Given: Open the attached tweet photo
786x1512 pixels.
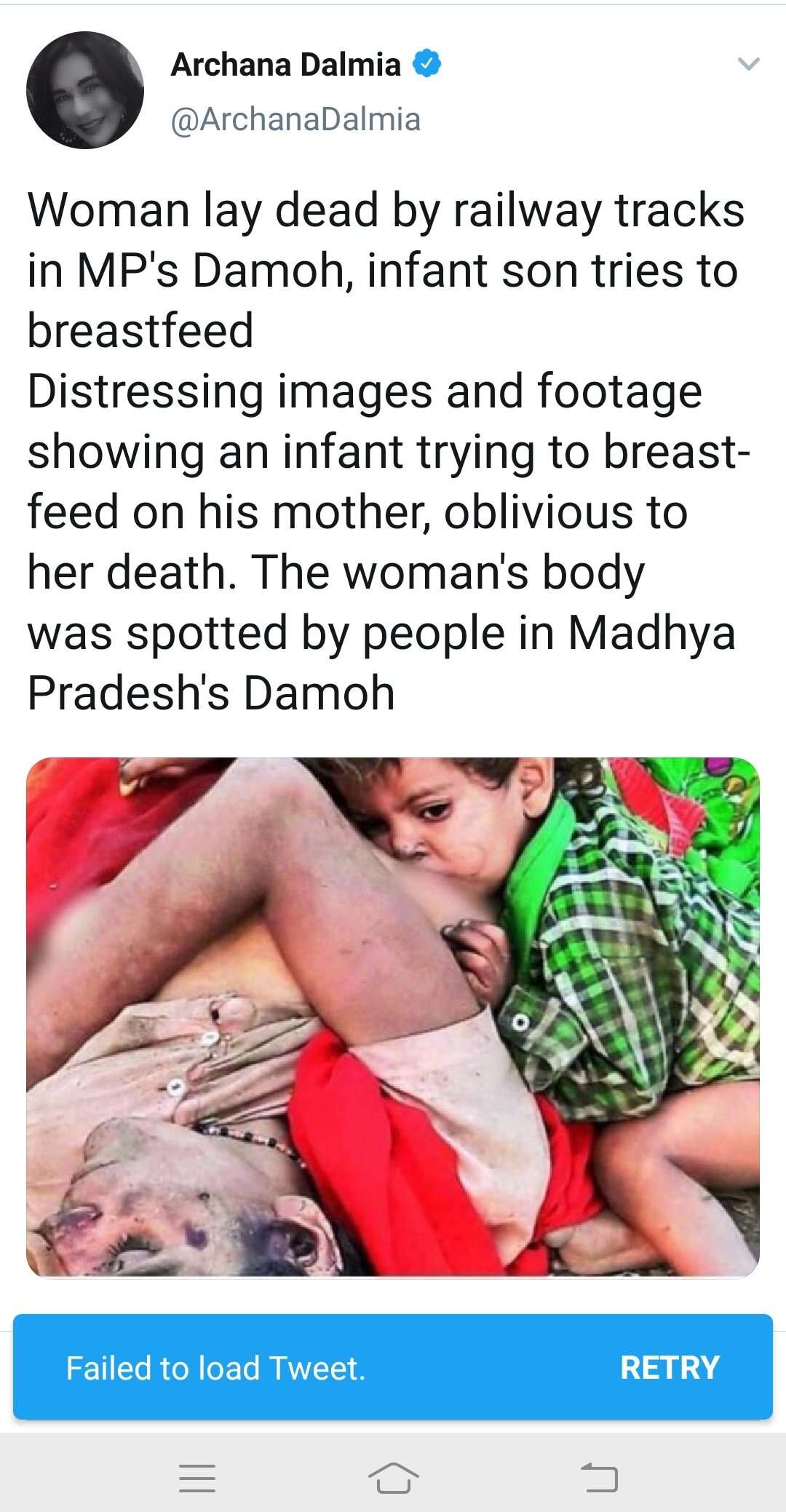Looking at the screenshot, I should (393, 1016).
